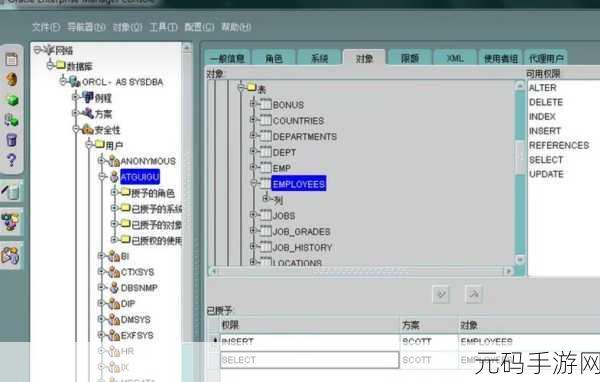Click the trash can remove icon

(11, 140)
